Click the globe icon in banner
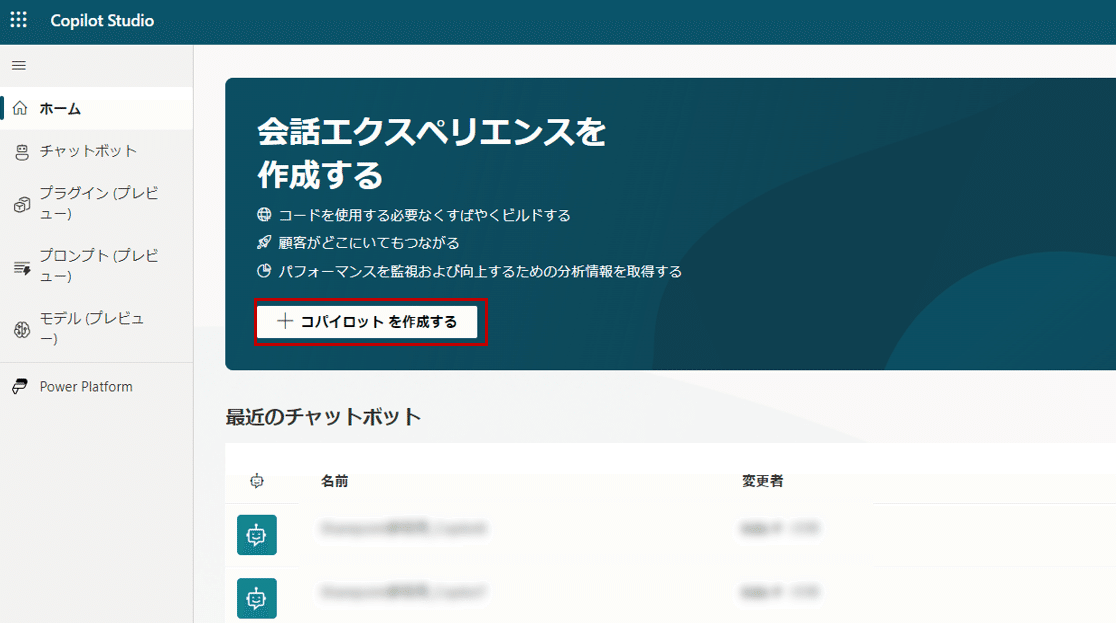 click(x=264, y=214)
